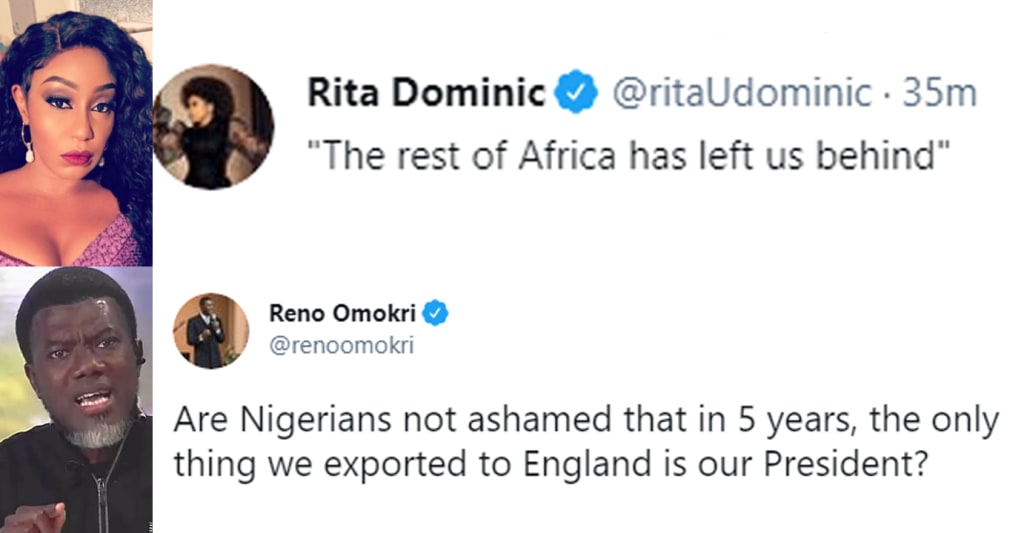Open Rita Dominic's round profile avatar

point(213,127)
